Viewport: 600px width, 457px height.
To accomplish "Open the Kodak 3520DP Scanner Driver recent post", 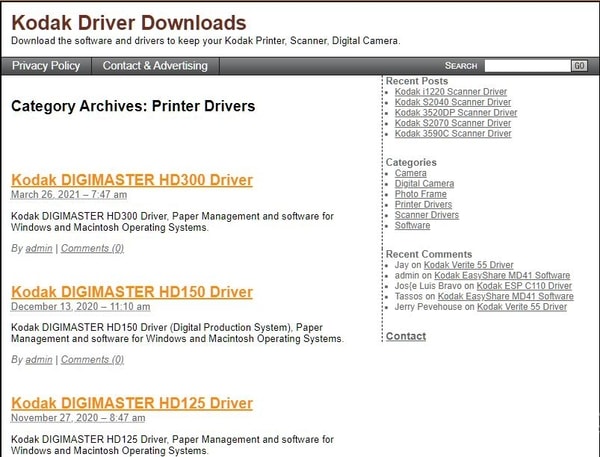I will (x=456, y=113).
